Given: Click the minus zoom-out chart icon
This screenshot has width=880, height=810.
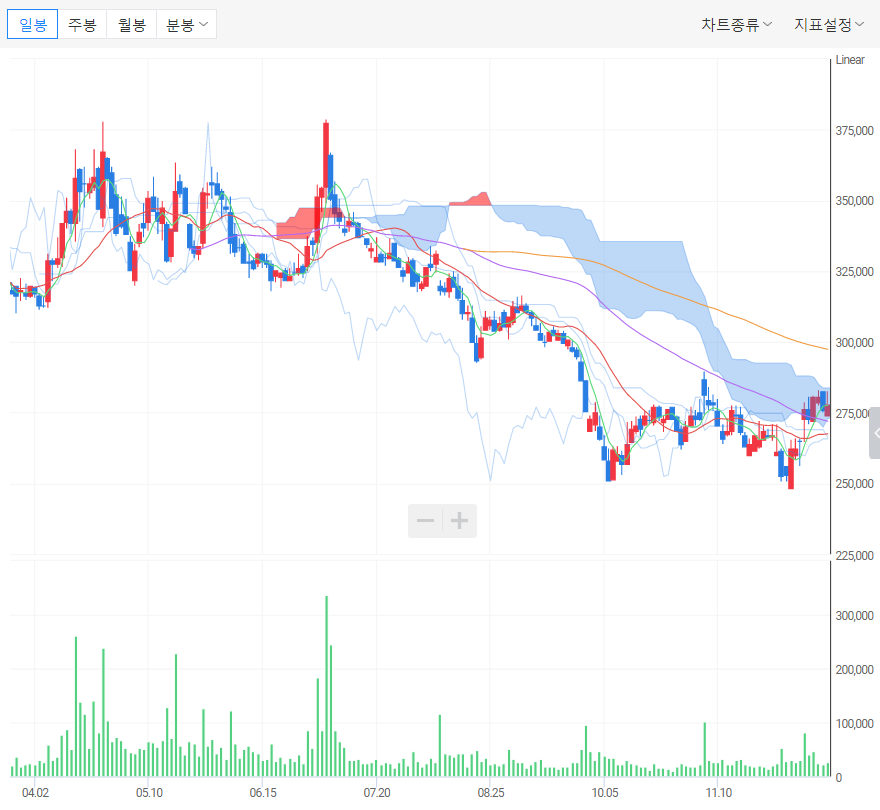Looking at the screenshot, I should pos(425,520).
